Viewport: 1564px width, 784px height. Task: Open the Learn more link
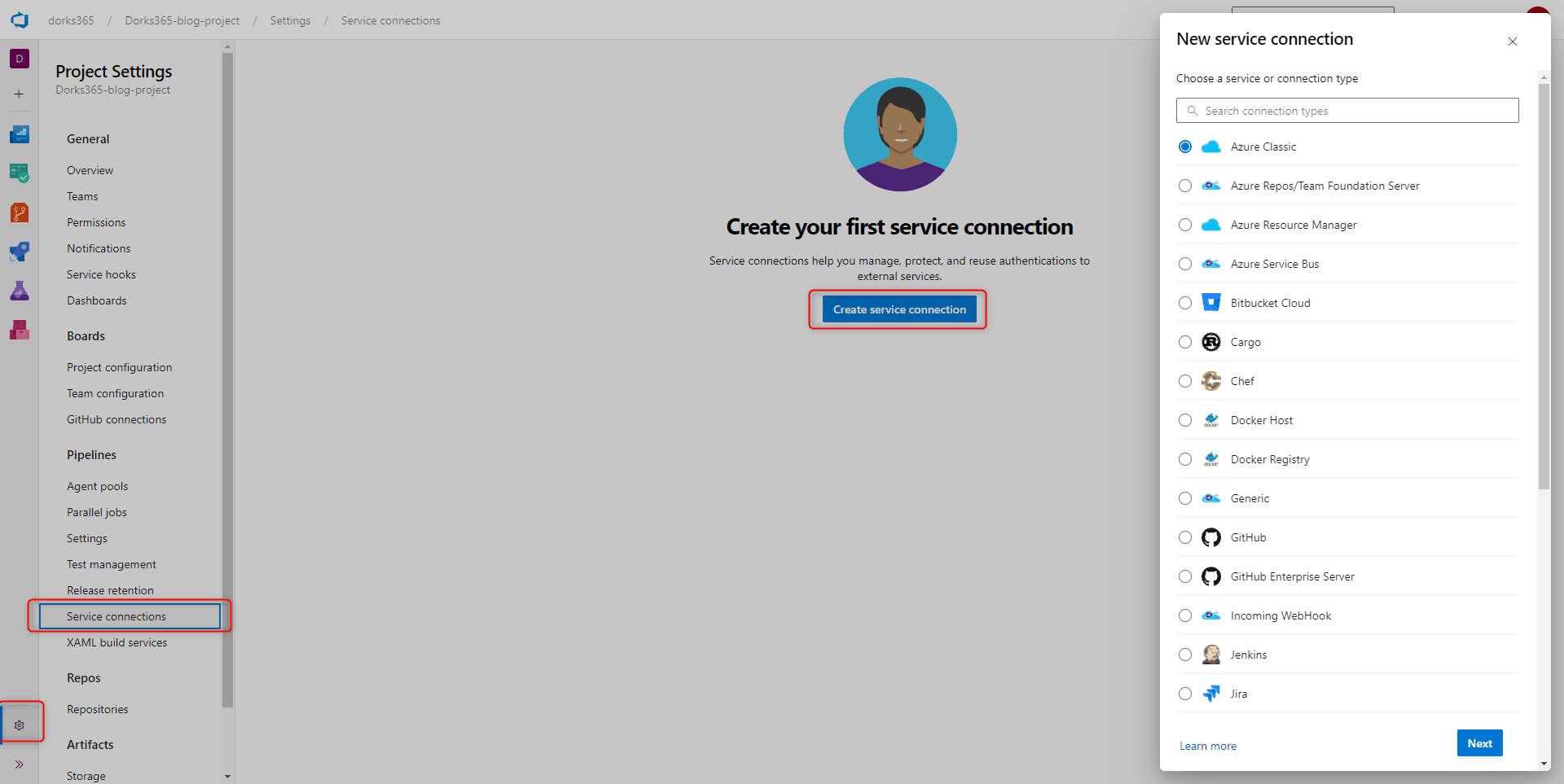1208,746
